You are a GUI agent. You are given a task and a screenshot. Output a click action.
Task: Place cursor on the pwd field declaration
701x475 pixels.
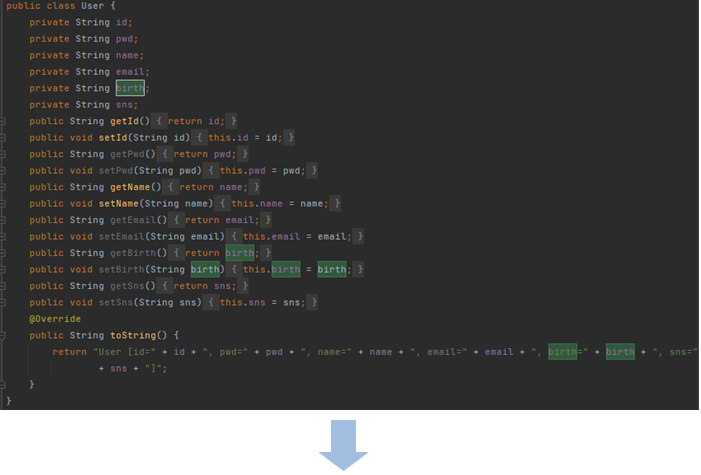coord(124,39)
